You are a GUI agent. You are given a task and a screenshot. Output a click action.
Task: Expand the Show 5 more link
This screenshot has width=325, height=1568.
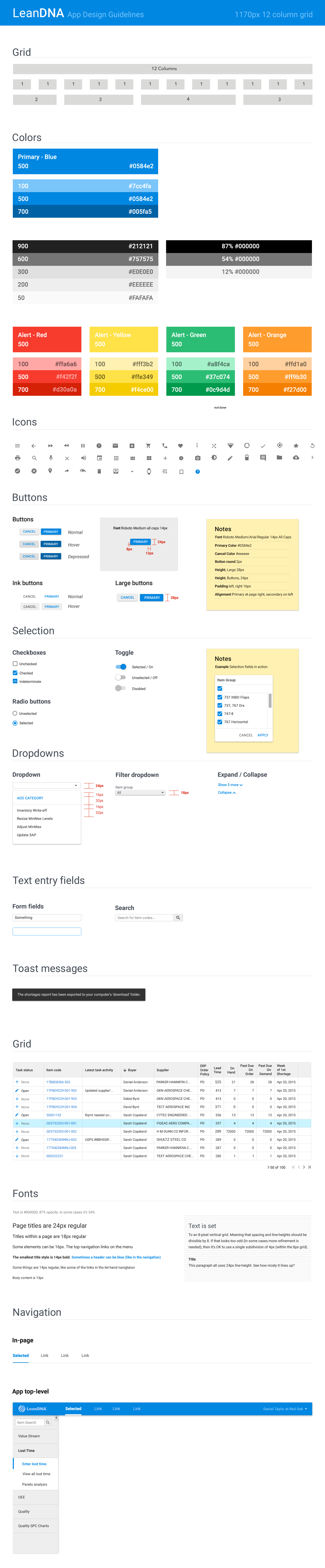(230, 785)
